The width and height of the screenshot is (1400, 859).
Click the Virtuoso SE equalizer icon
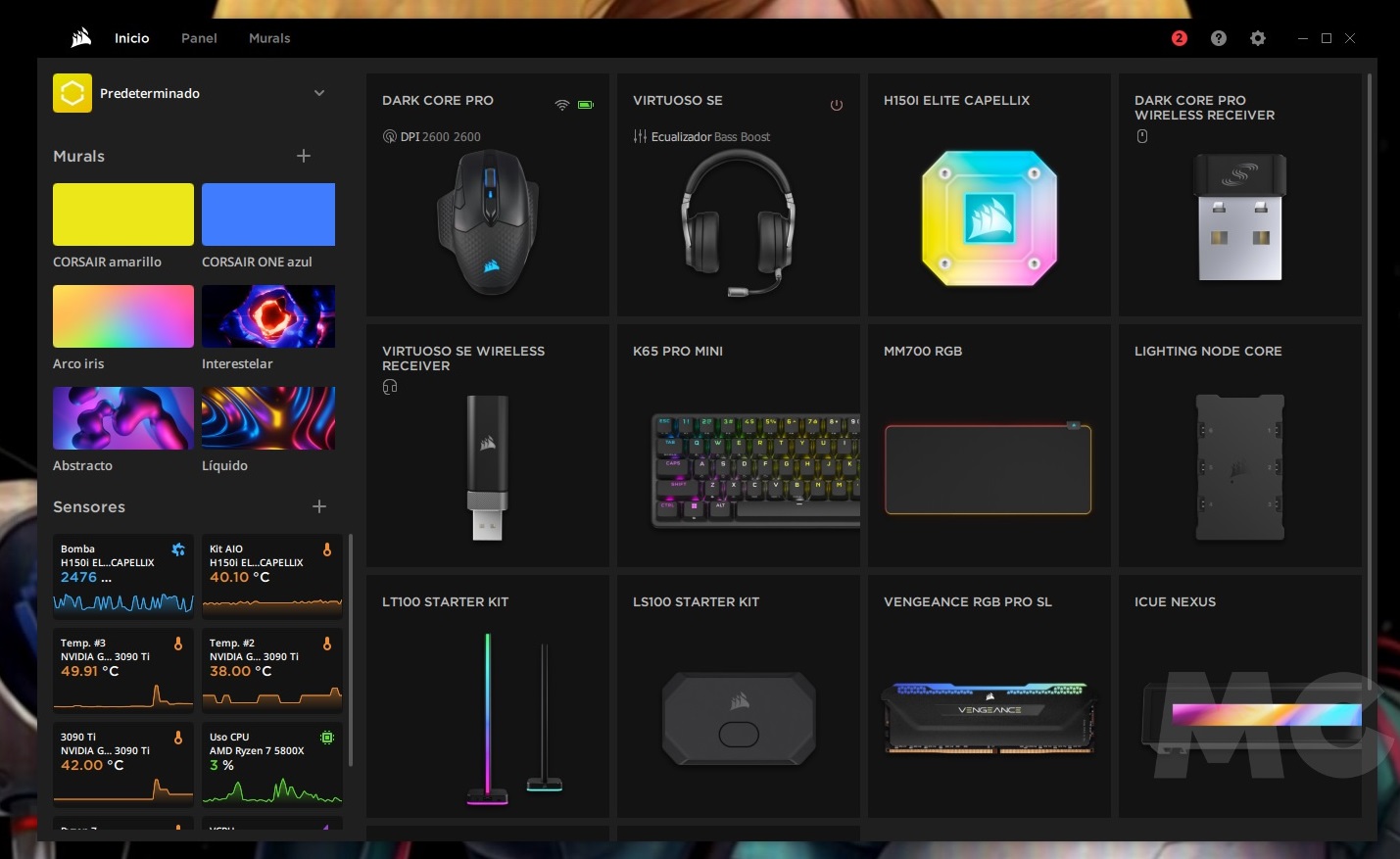[x=640, y=137]
